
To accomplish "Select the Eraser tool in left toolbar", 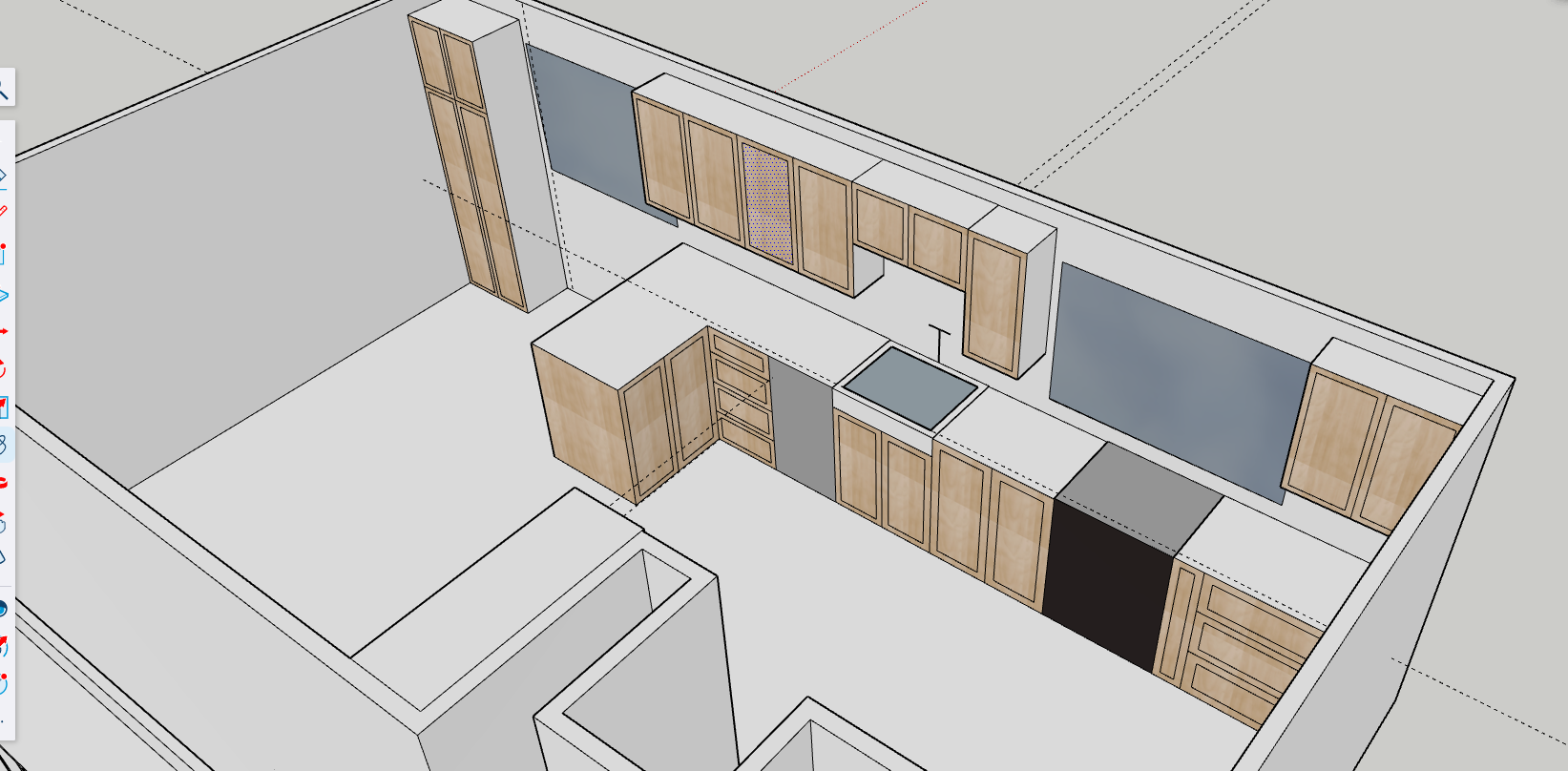I will pos(3,175).
